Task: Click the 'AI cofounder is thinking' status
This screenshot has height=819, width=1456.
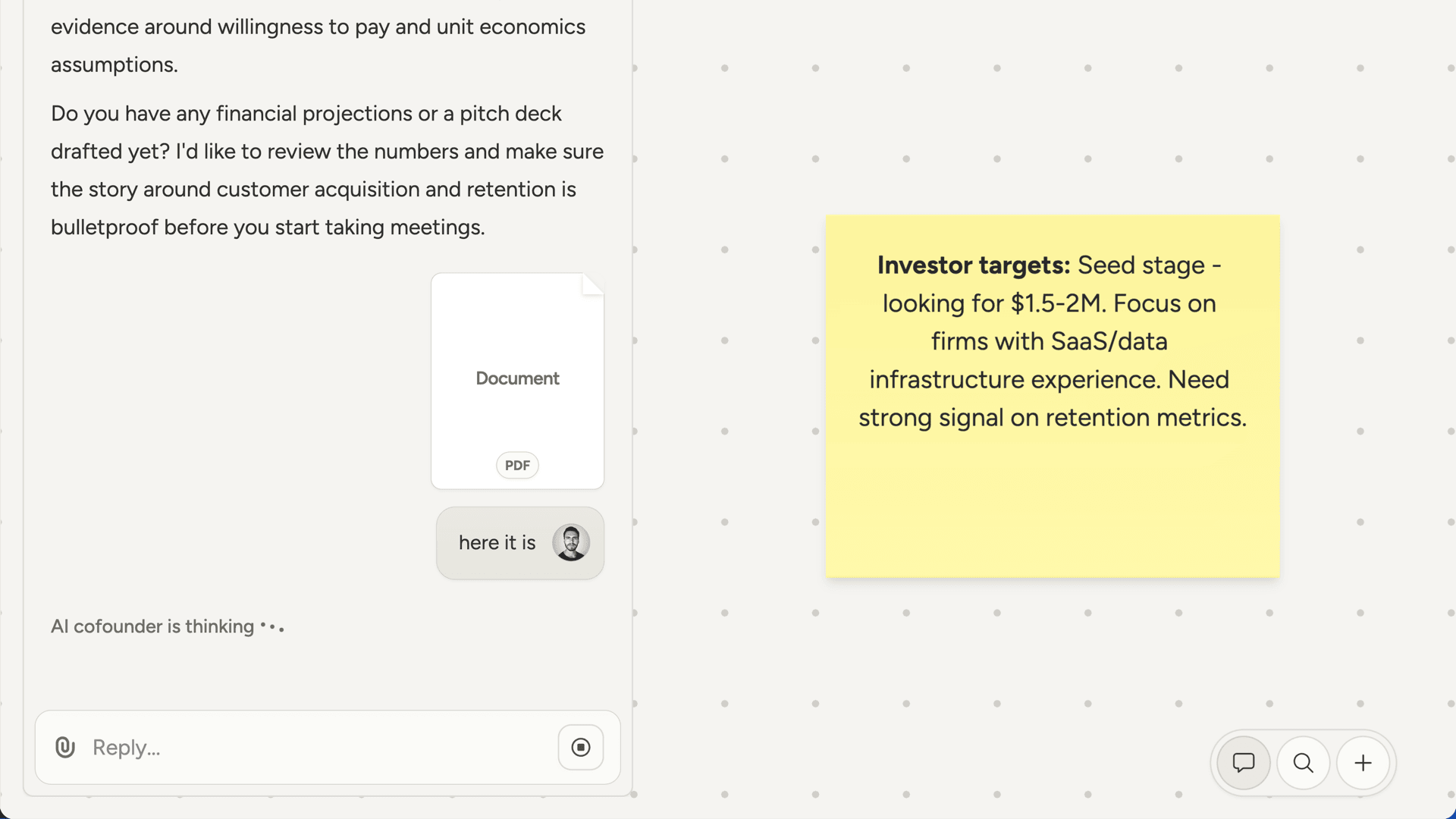Action: pyautogui.click(x=167, y=626)
